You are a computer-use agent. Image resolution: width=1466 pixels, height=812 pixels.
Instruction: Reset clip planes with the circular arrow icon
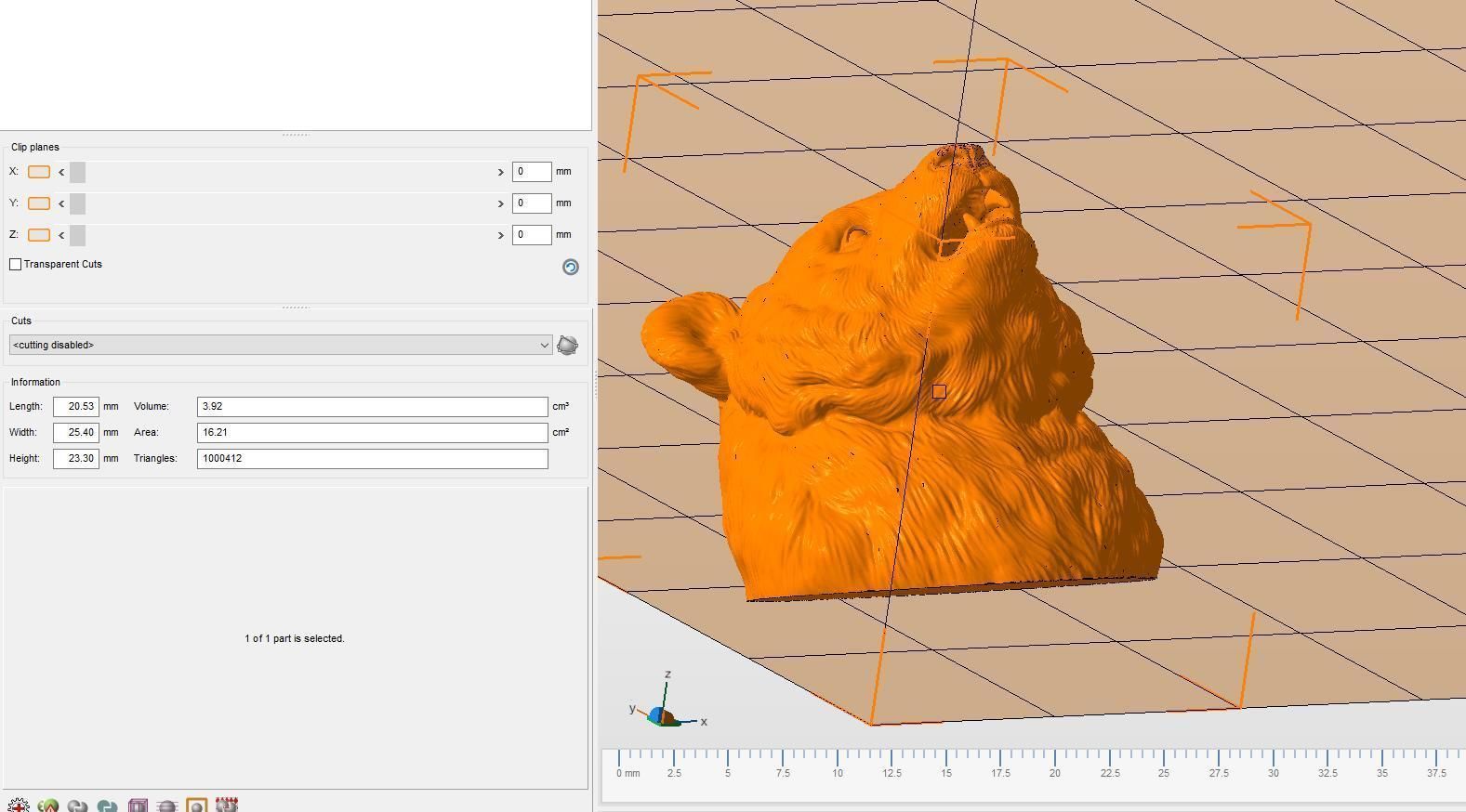571,267
